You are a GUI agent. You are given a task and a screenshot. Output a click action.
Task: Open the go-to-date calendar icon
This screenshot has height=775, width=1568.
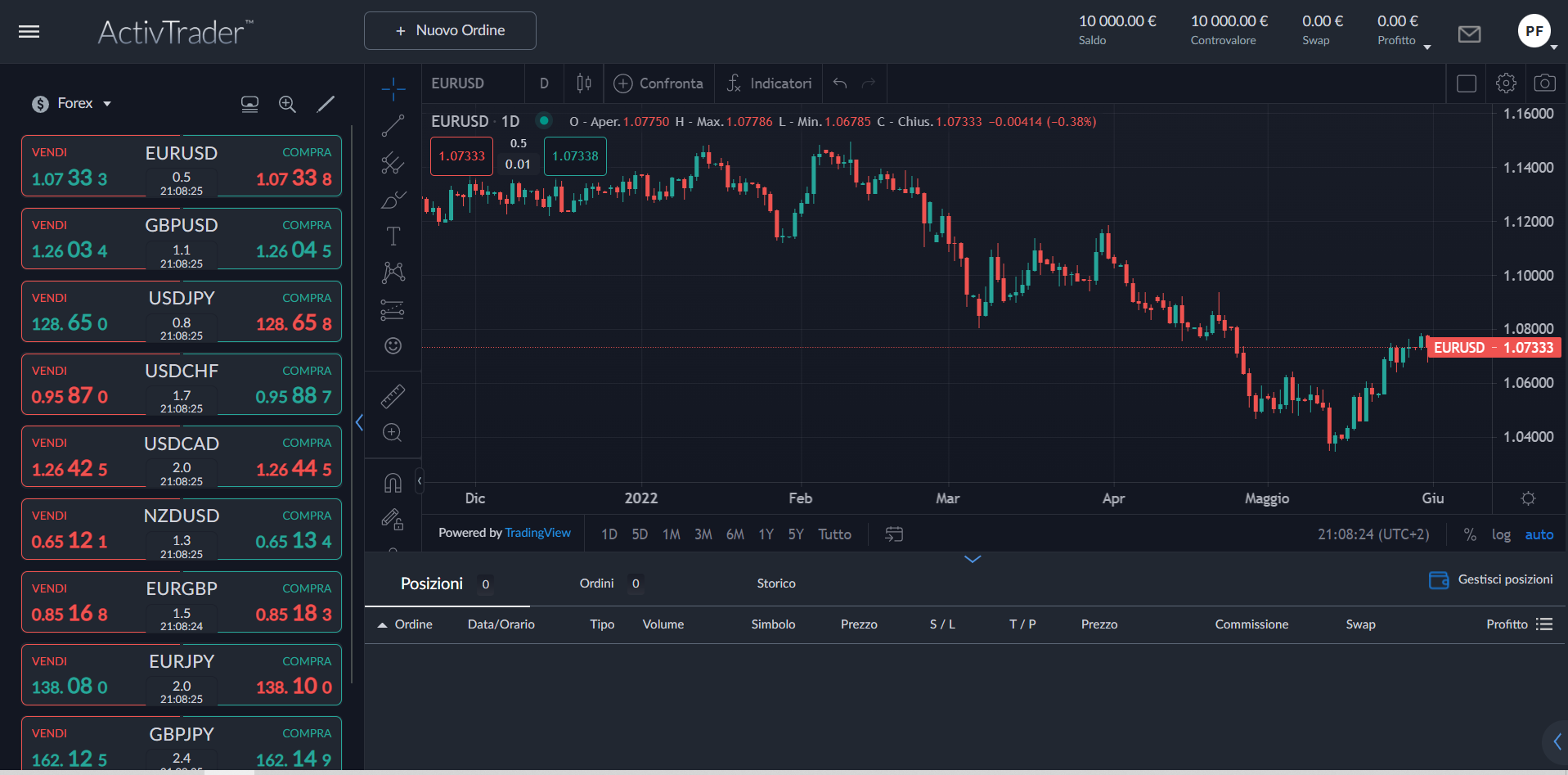pyautogui.click(x=894, y=534)
